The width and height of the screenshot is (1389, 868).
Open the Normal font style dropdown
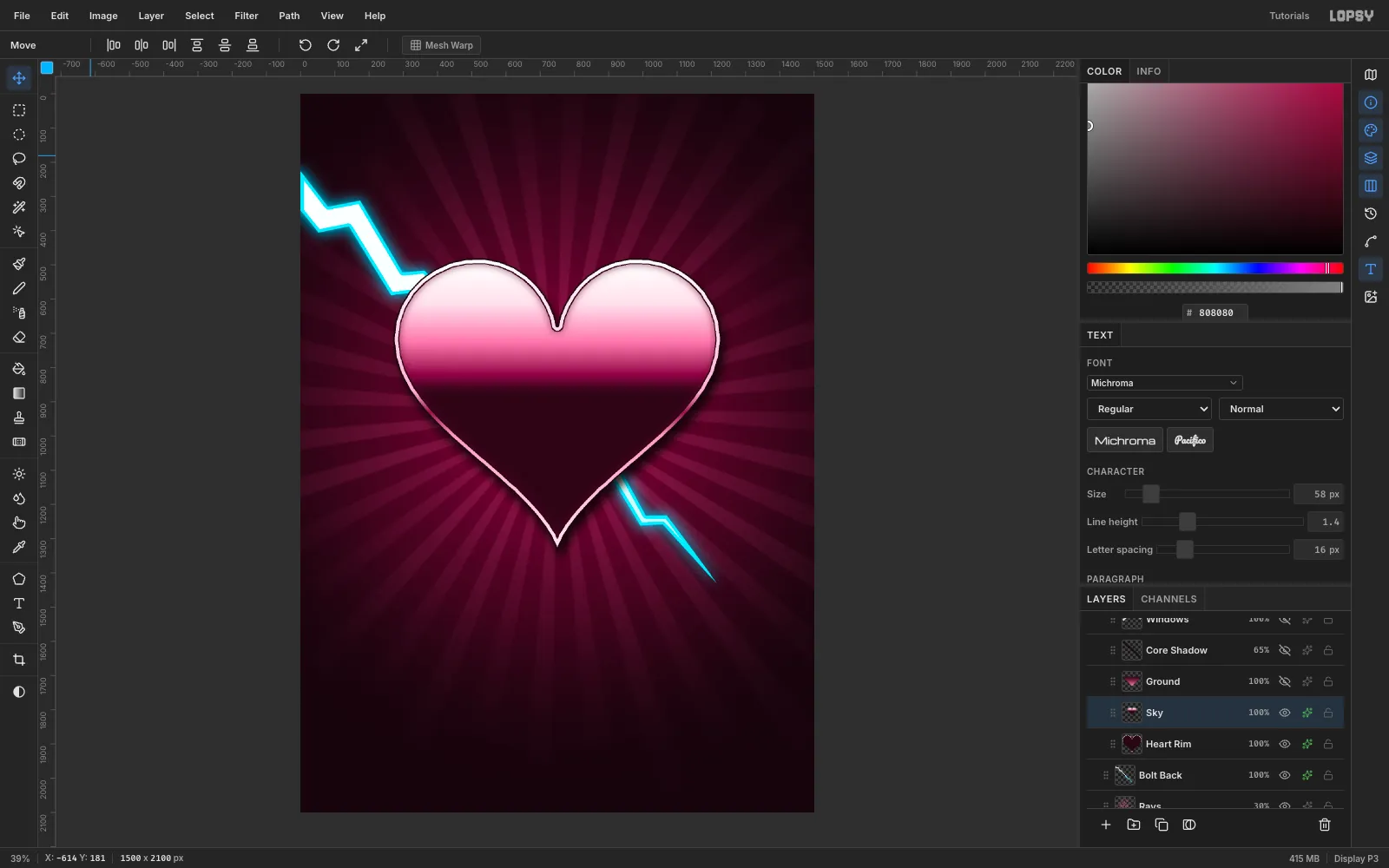[1281, 409]
